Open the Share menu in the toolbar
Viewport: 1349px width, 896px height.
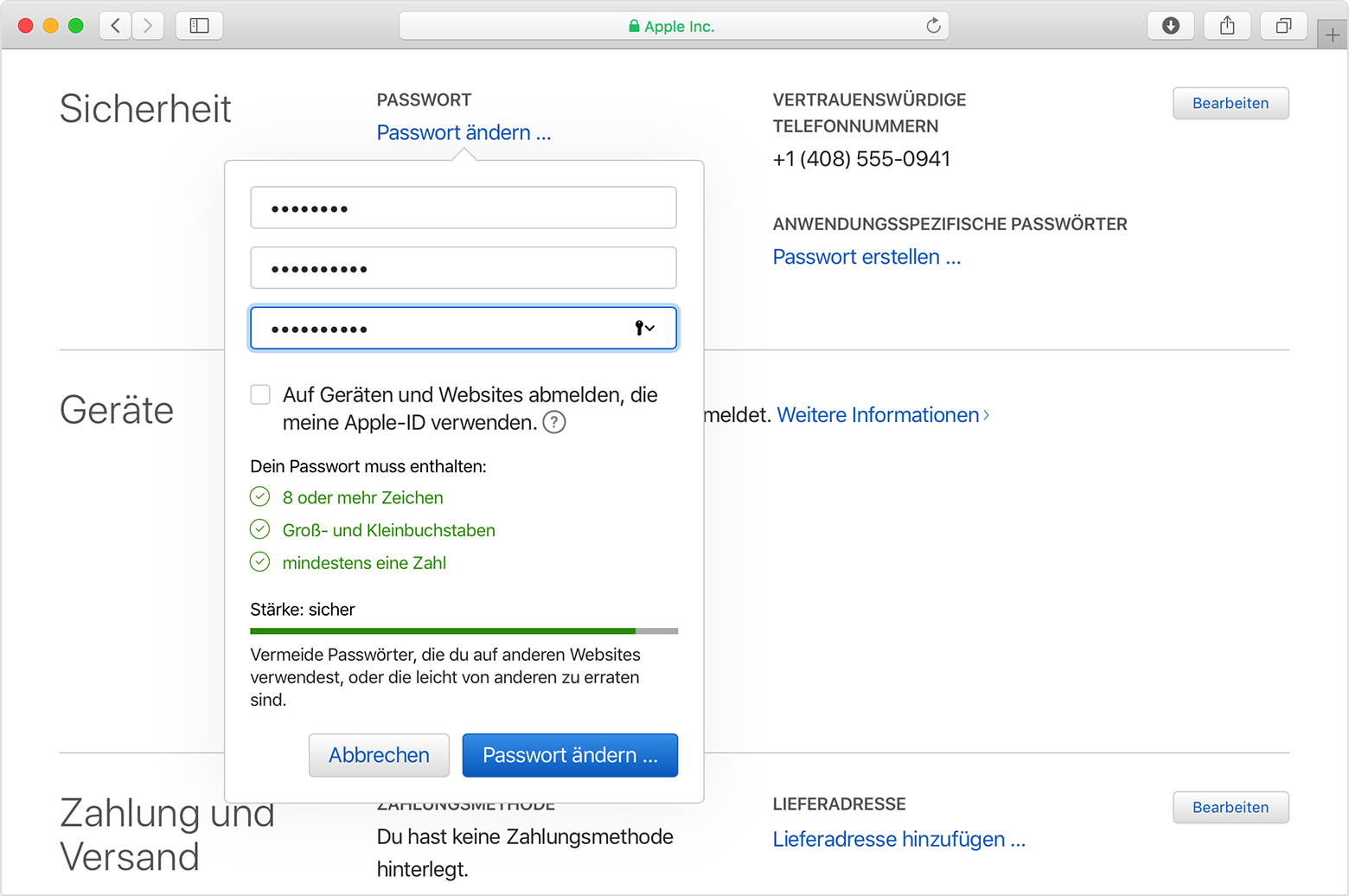tap(1227, 26)
